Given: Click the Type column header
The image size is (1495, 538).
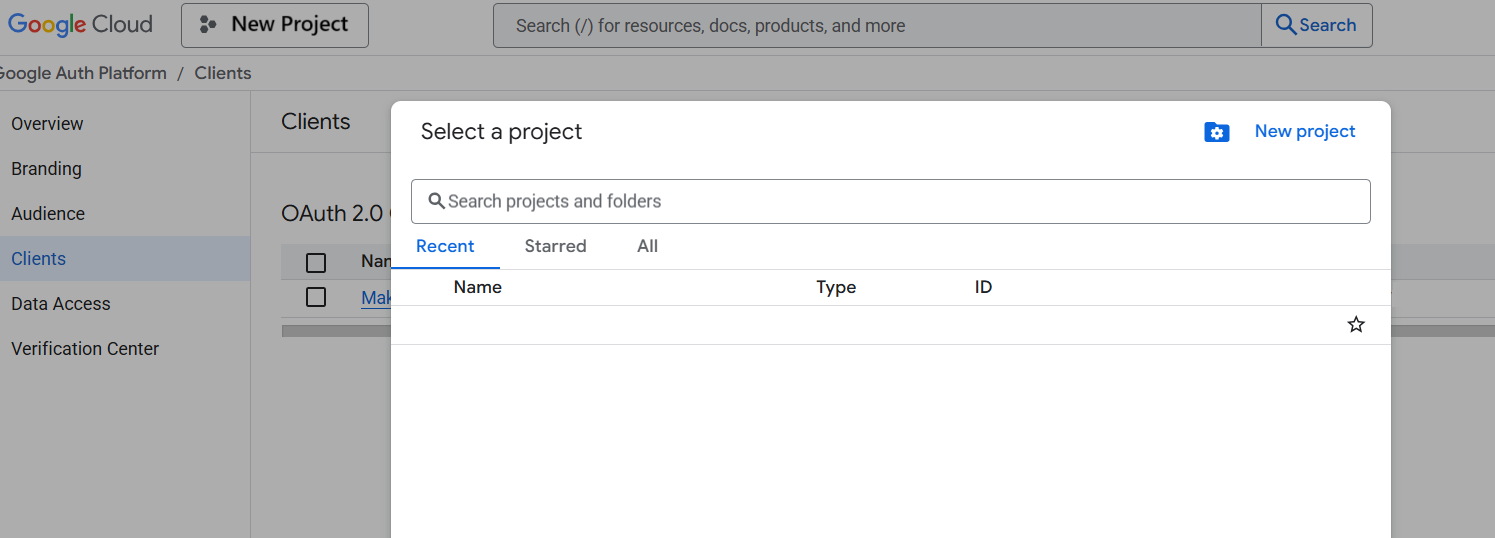Looking at the screenshot, I should (x=836, y=287).
